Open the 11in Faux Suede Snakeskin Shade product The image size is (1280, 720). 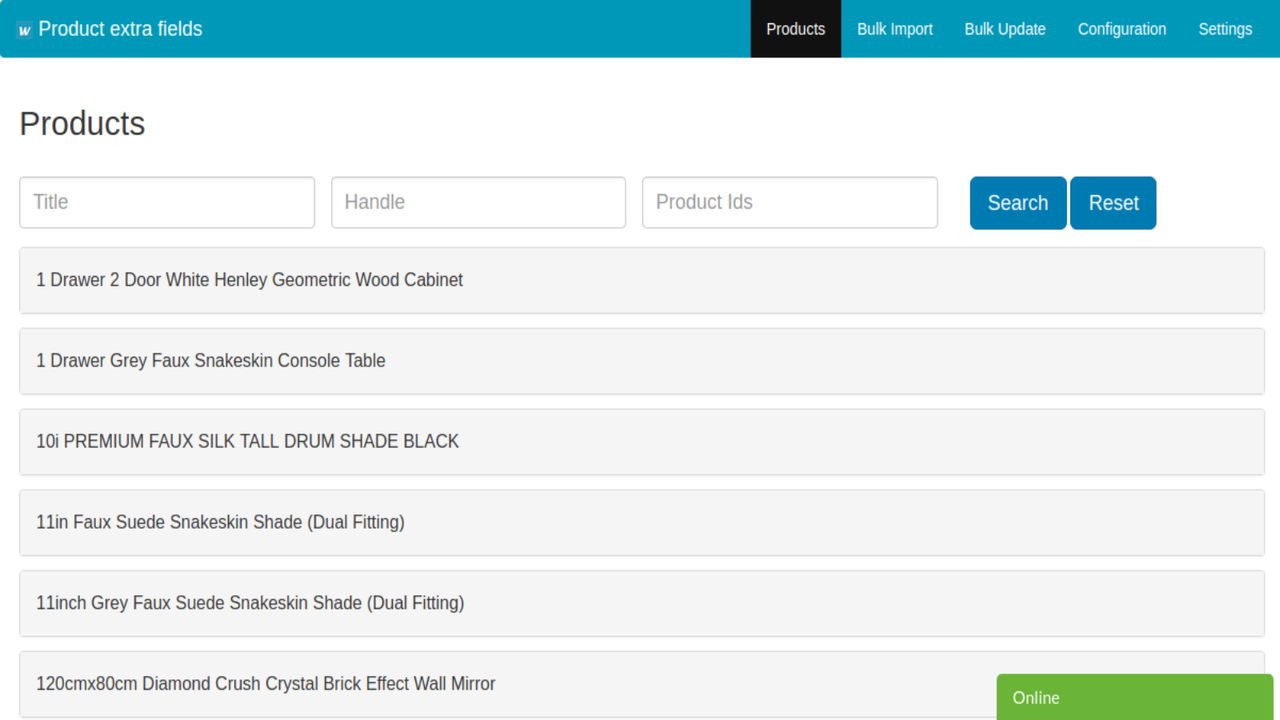(x=640, y=522)
